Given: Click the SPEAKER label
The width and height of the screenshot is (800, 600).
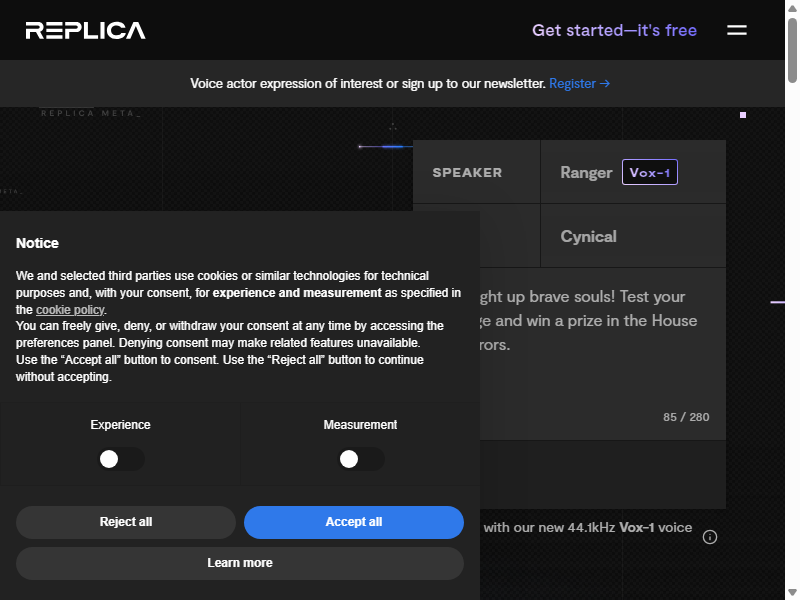Looking at the screenshot, I should click(467, 172).
